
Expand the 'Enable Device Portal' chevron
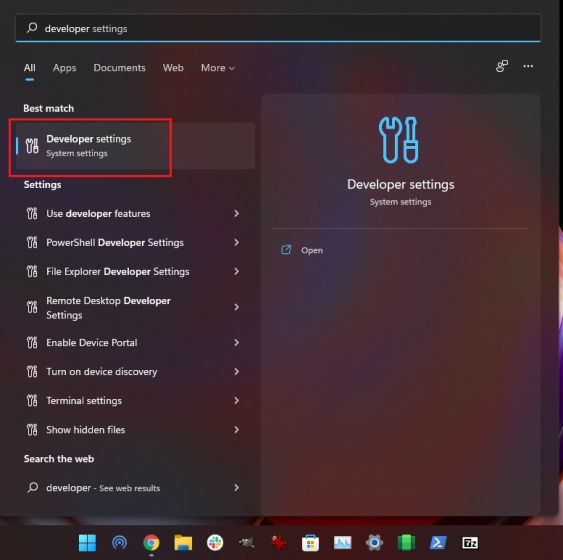[x=236, y=343]
